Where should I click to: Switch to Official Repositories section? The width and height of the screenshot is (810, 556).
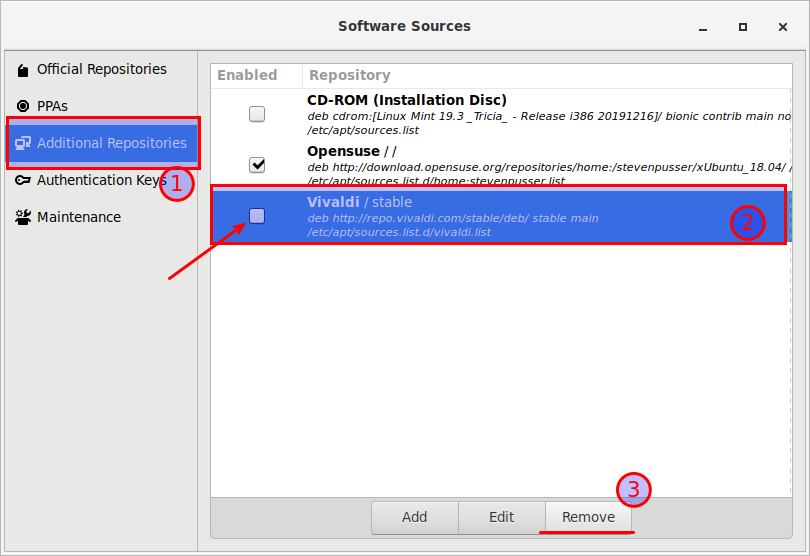pos(101,69)
